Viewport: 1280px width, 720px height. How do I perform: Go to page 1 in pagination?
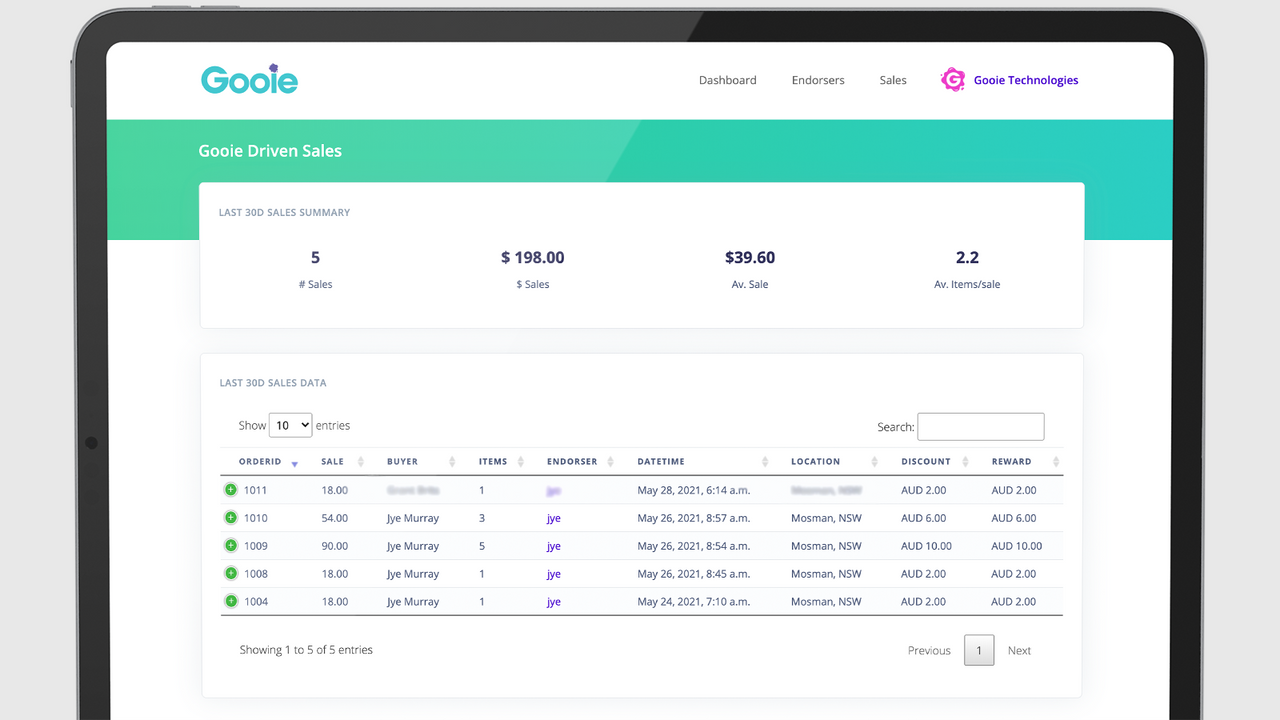[979, 650]
